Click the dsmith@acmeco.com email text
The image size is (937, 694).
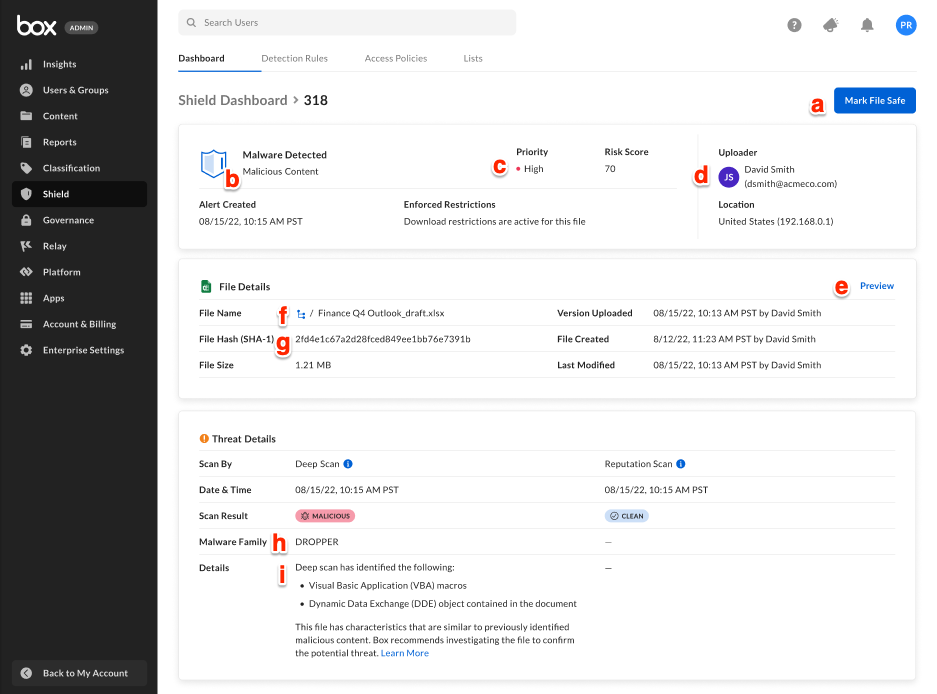pyautogui.click(x=791, y=184)
